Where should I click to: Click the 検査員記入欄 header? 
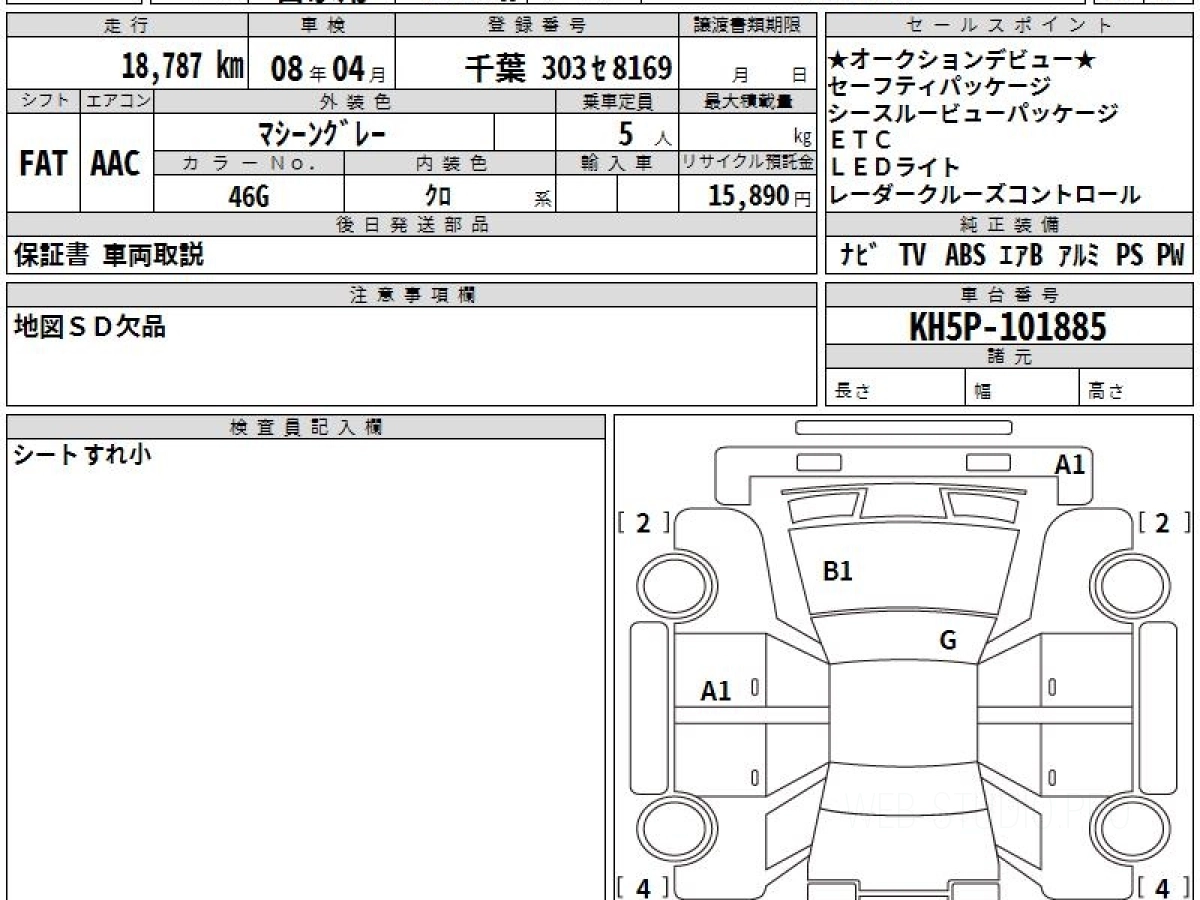coord(306,427)
